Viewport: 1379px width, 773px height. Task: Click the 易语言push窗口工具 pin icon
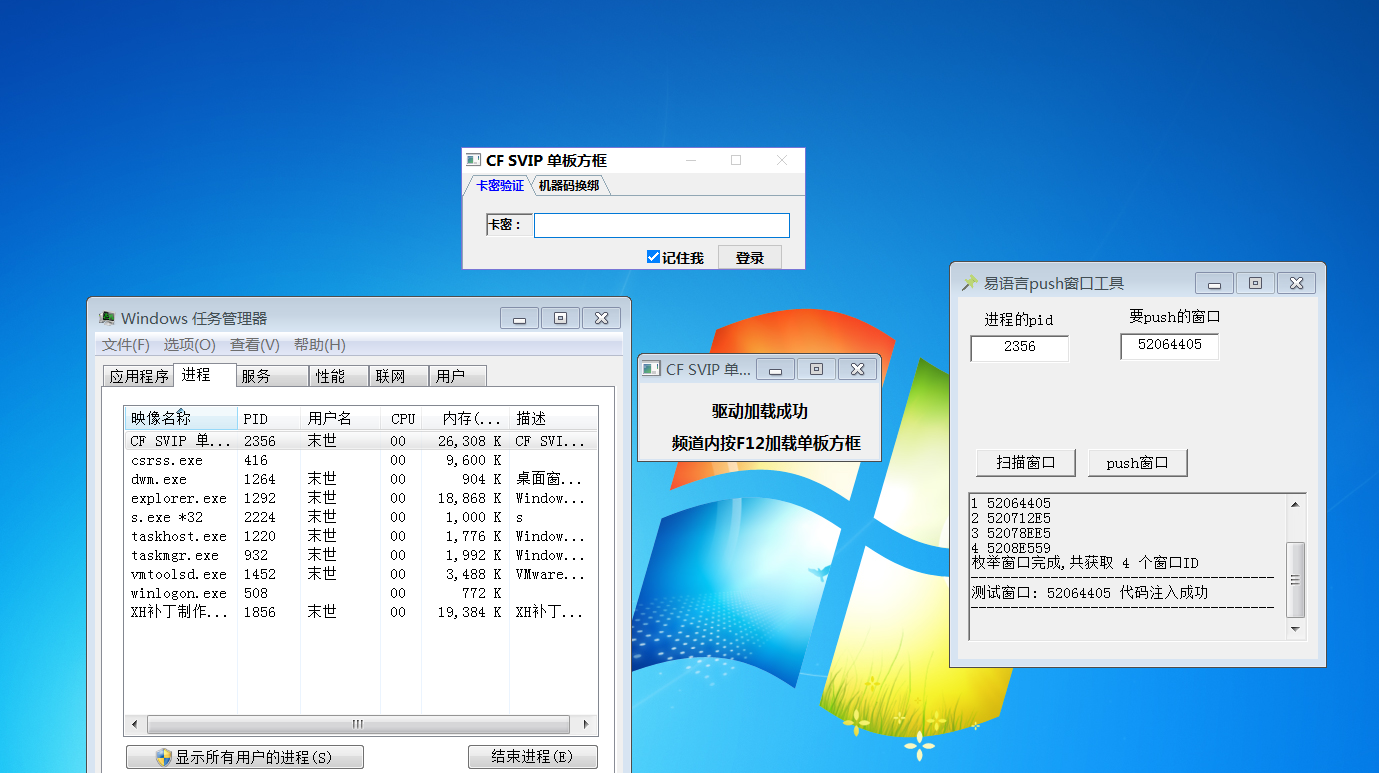click(969, 283)
